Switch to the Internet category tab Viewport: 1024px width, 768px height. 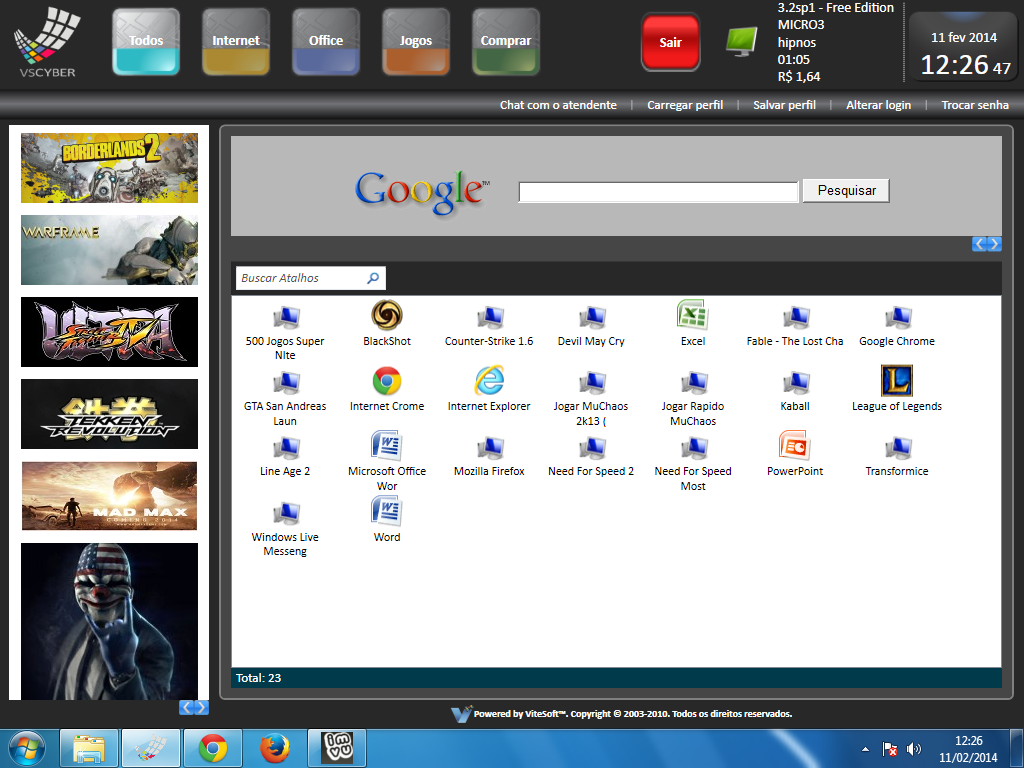click(236, 41)
